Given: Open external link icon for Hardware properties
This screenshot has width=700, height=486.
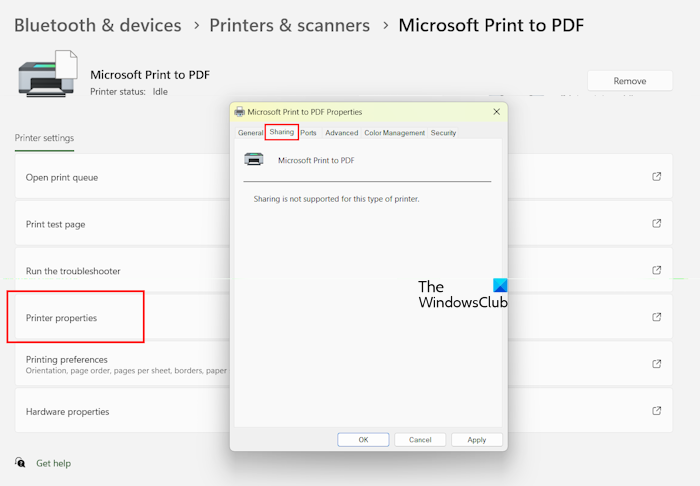Looking at the screenshot, I should coord(656,411).
